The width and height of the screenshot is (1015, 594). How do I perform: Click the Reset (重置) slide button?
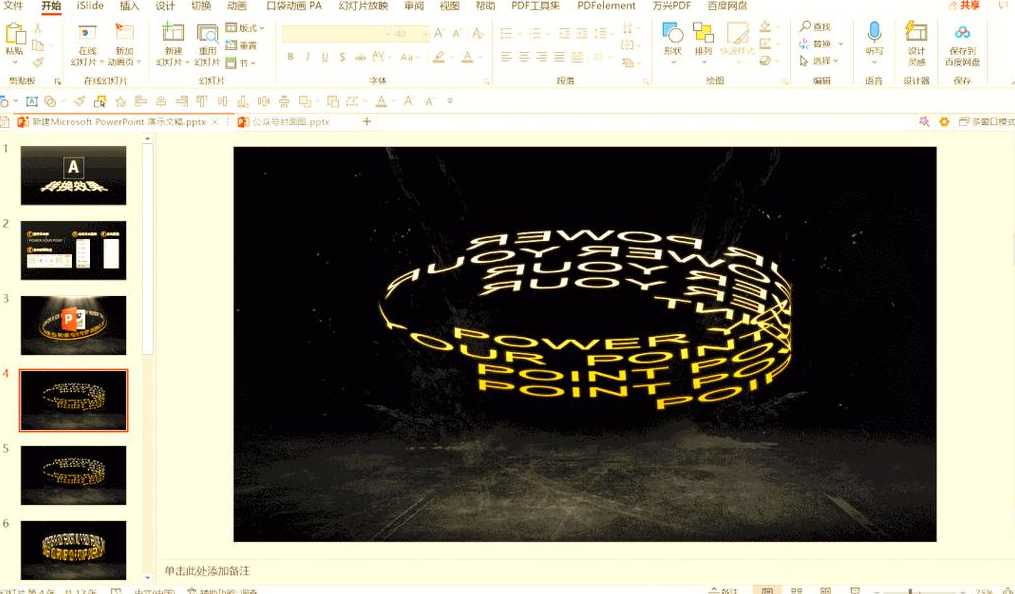(x=241, y=45)
